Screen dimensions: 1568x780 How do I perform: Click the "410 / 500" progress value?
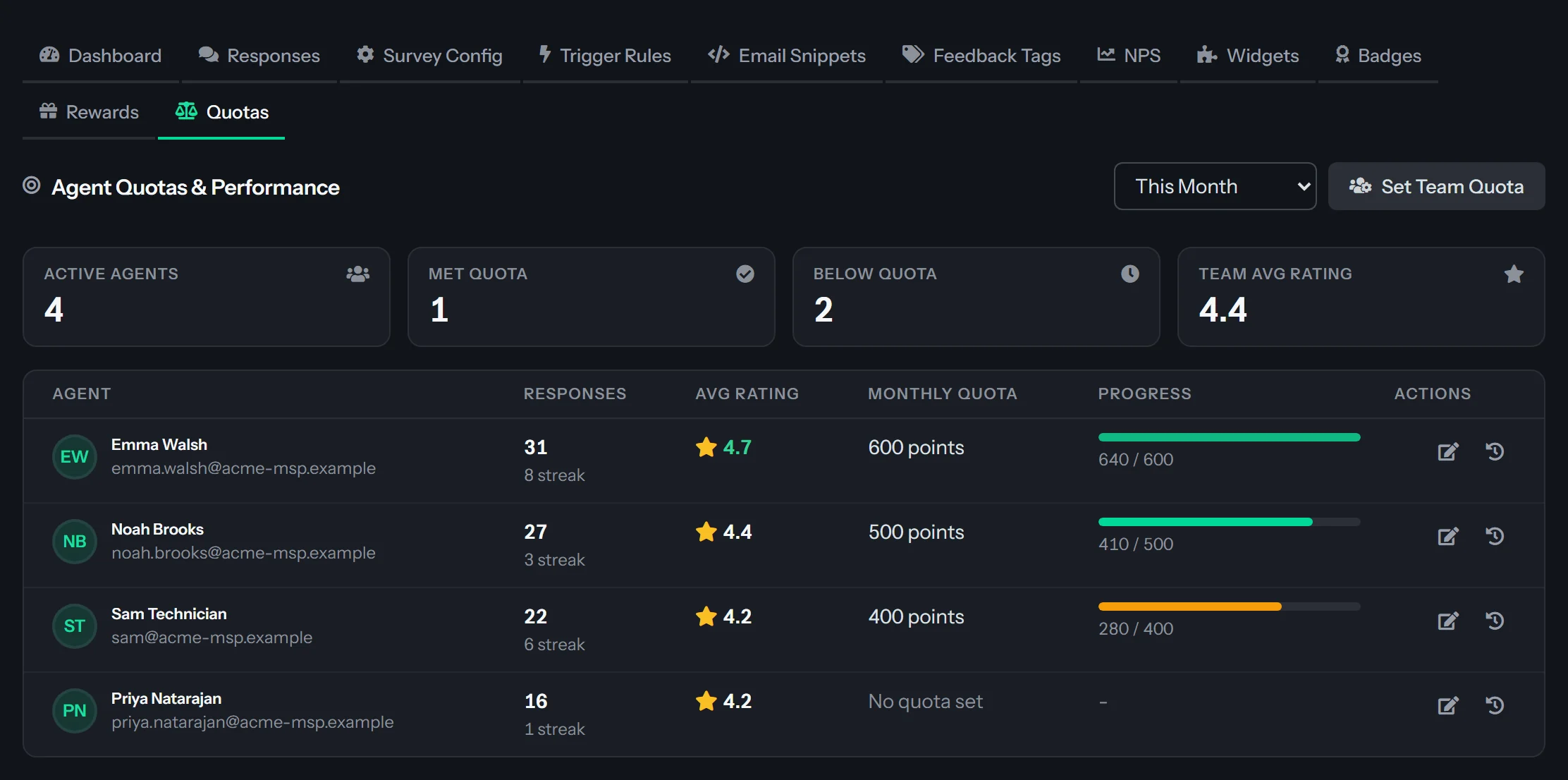pos(1136,544)
